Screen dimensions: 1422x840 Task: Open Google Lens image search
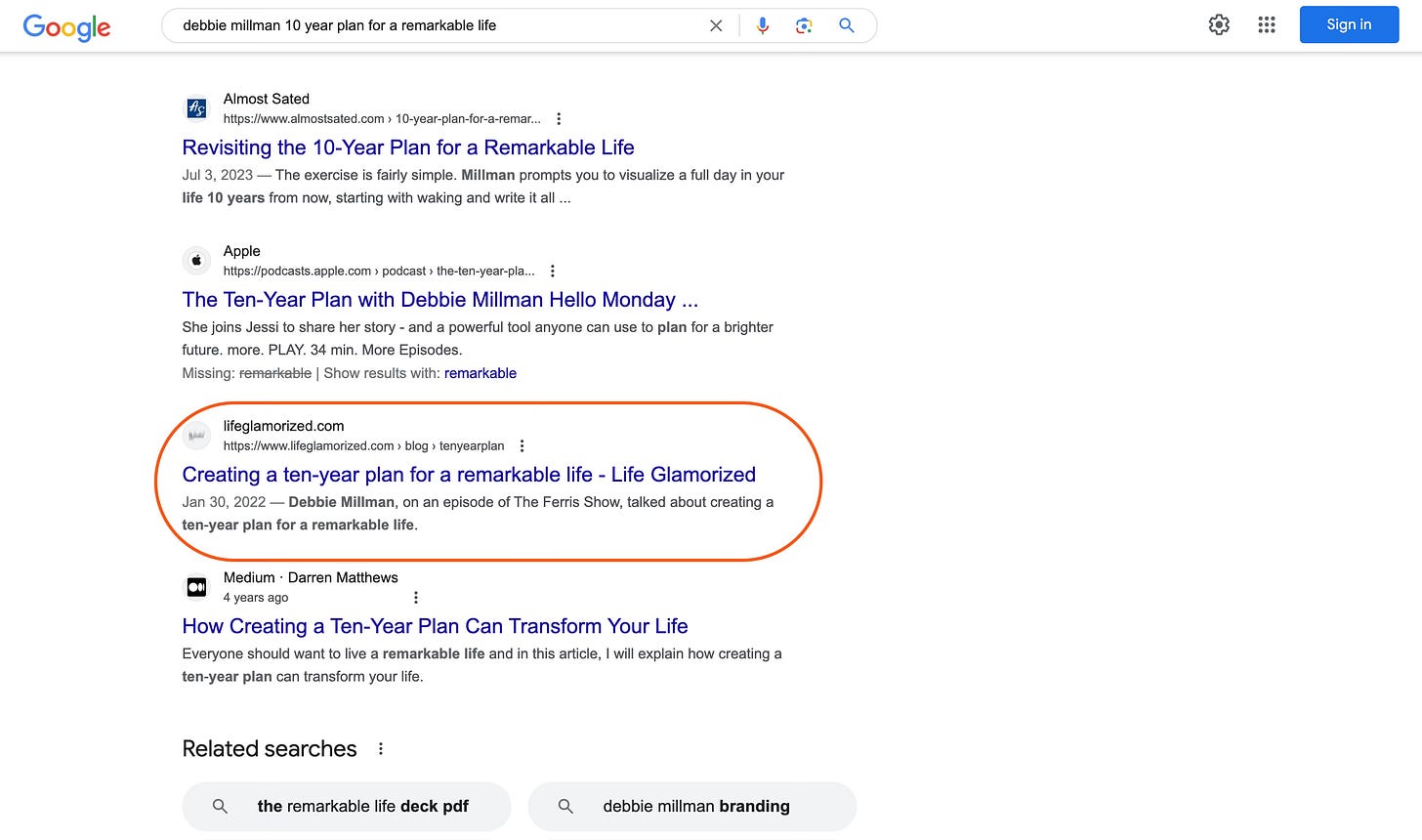point(804,25)
